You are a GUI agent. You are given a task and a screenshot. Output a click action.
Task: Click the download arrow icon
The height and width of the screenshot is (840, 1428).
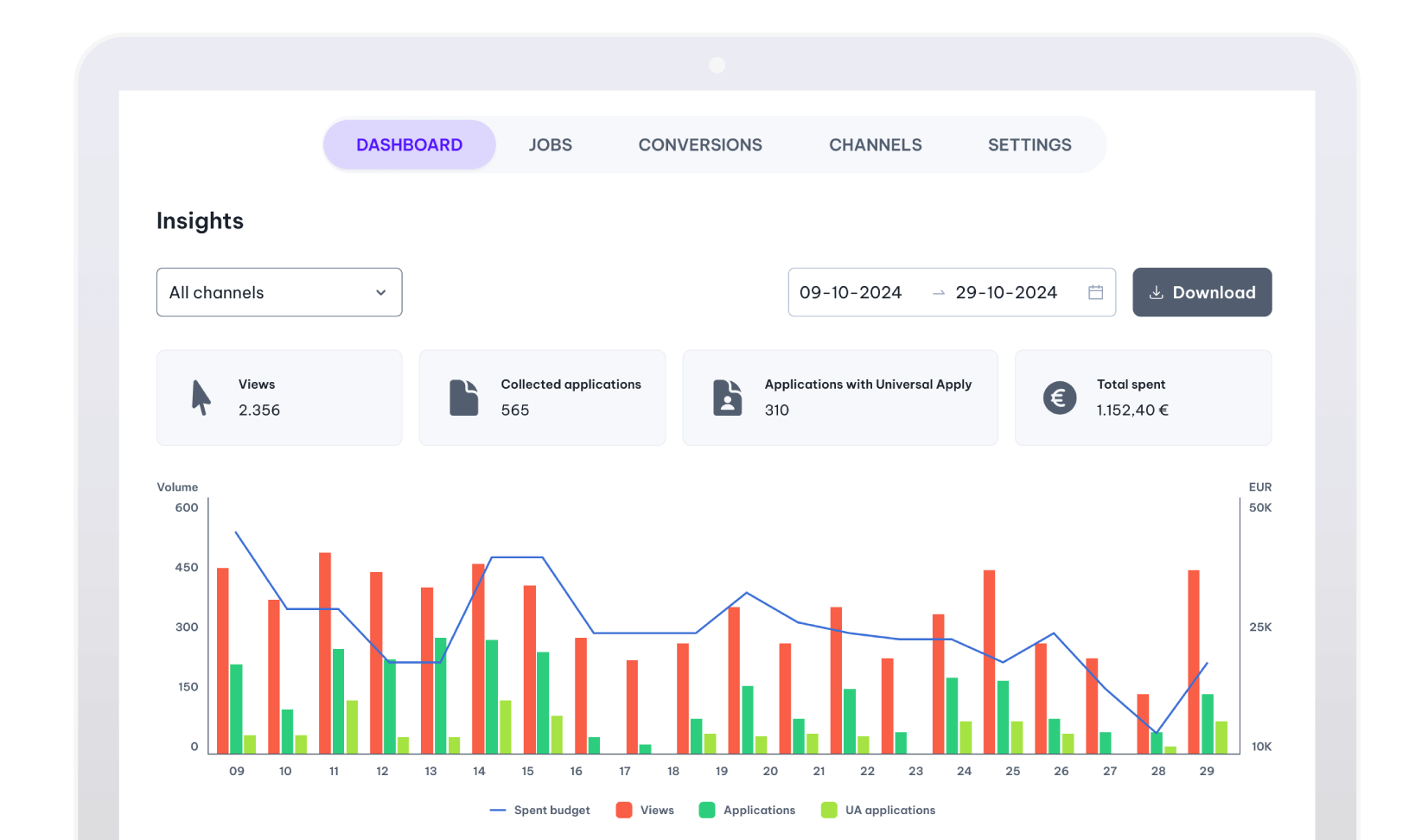click(x=1156, y=293)
